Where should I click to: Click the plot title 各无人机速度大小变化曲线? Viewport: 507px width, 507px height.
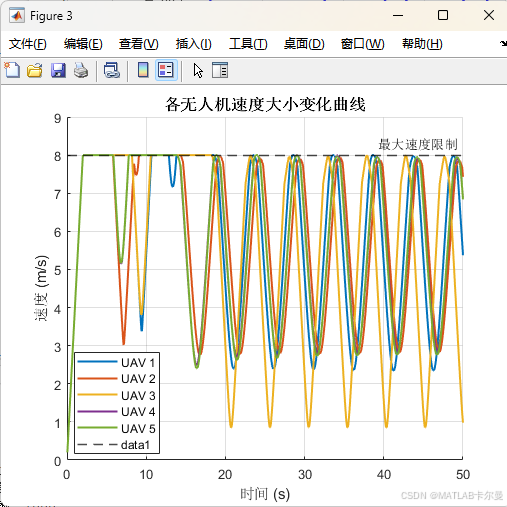pos(265,104)
